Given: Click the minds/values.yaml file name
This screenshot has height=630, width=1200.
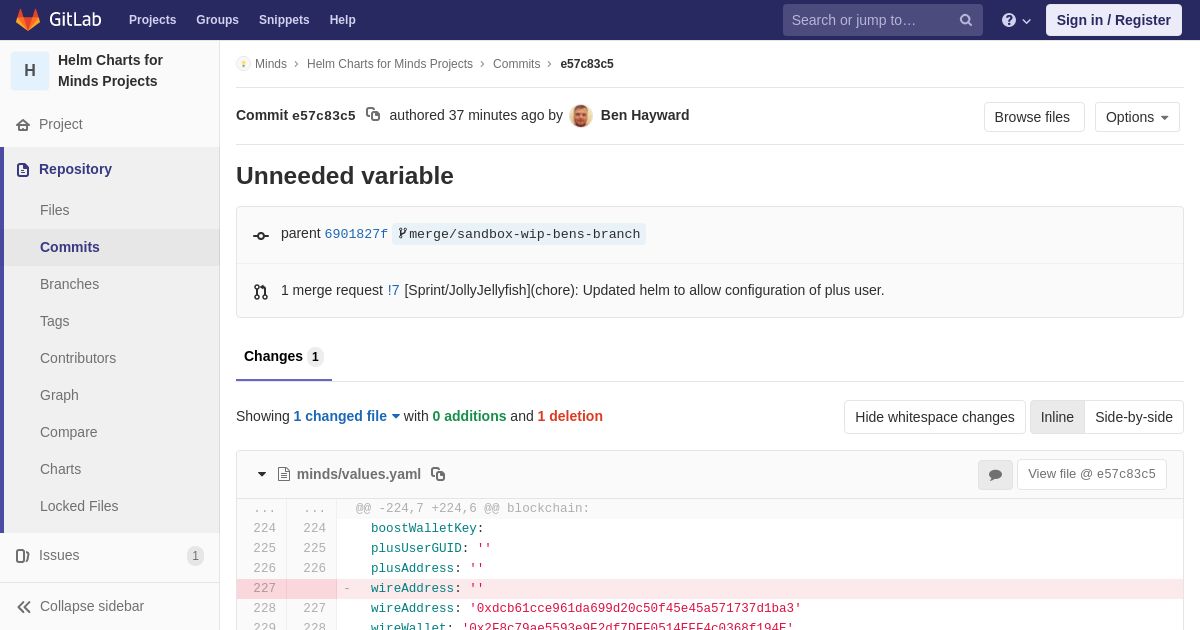Looking at the screenshot, I should point(359,474).
